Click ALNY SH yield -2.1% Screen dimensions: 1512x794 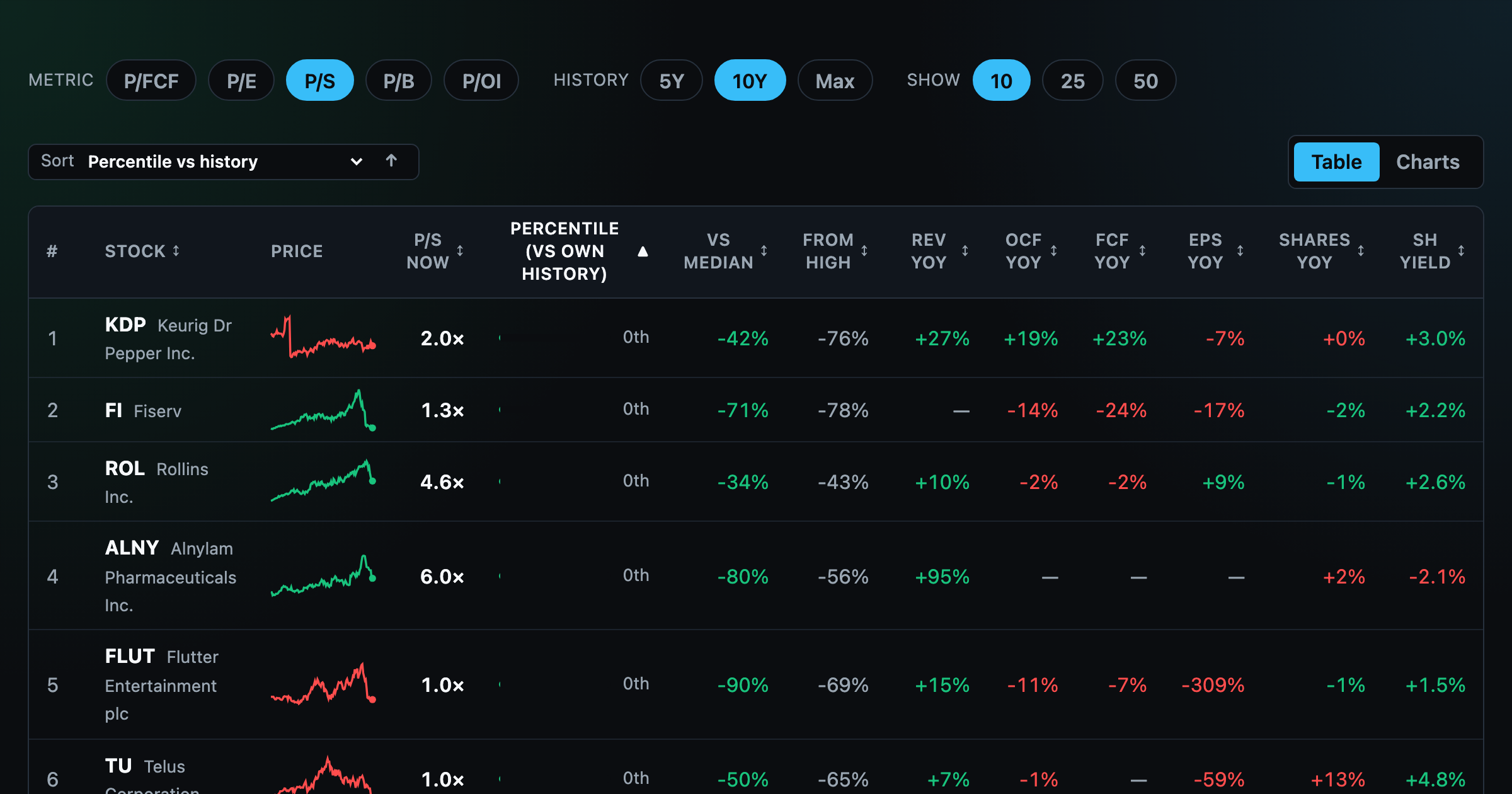1437,577
